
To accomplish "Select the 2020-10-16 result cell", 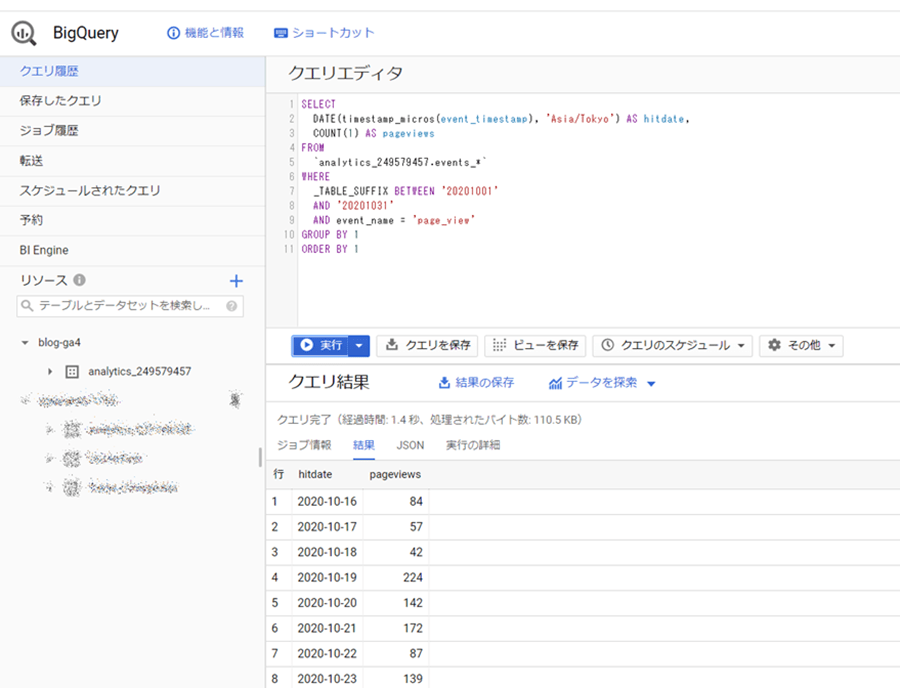I will [327, 502].
